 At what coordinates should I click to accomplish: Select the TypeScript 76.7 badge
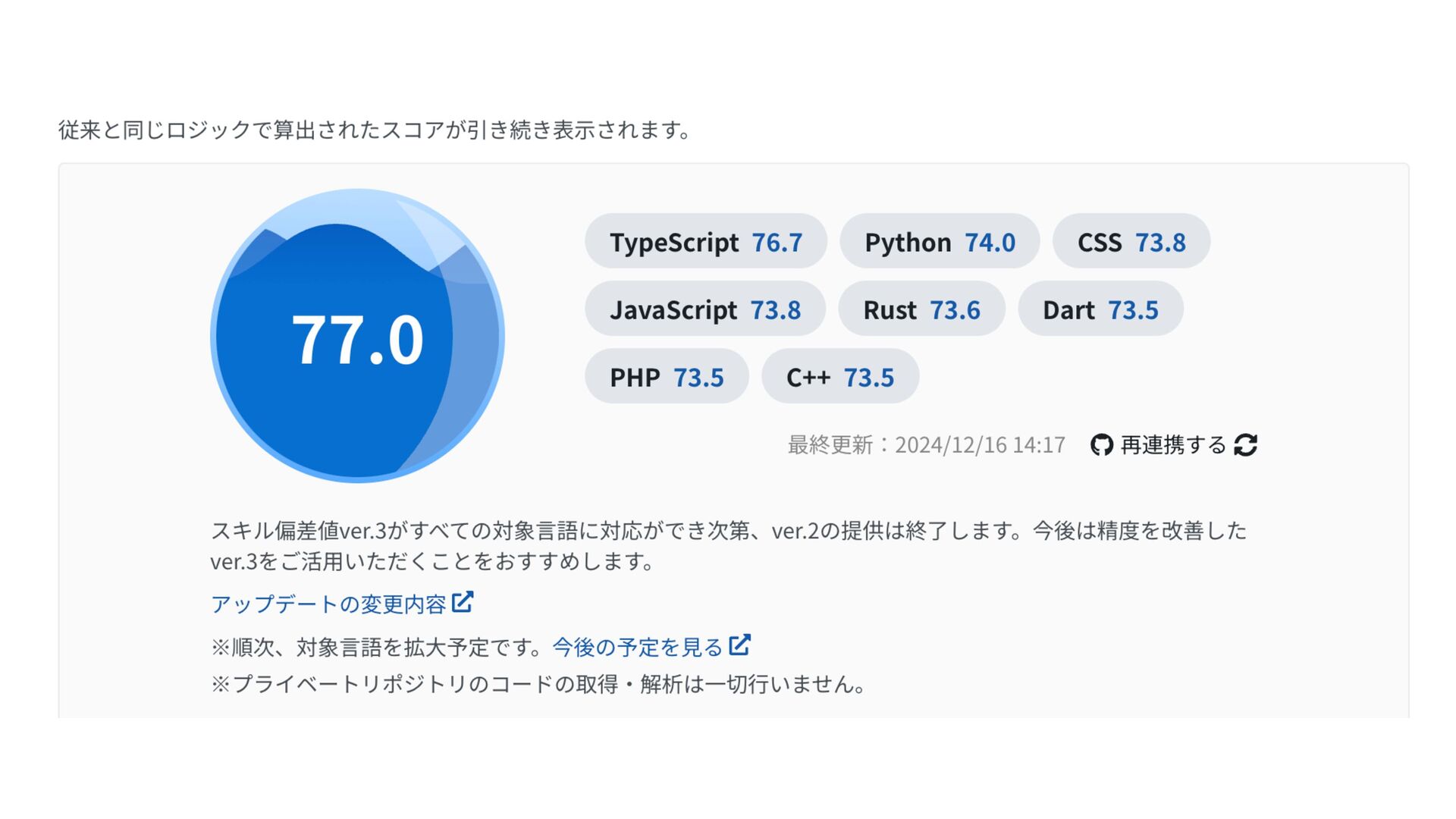[x=705, y=242]
